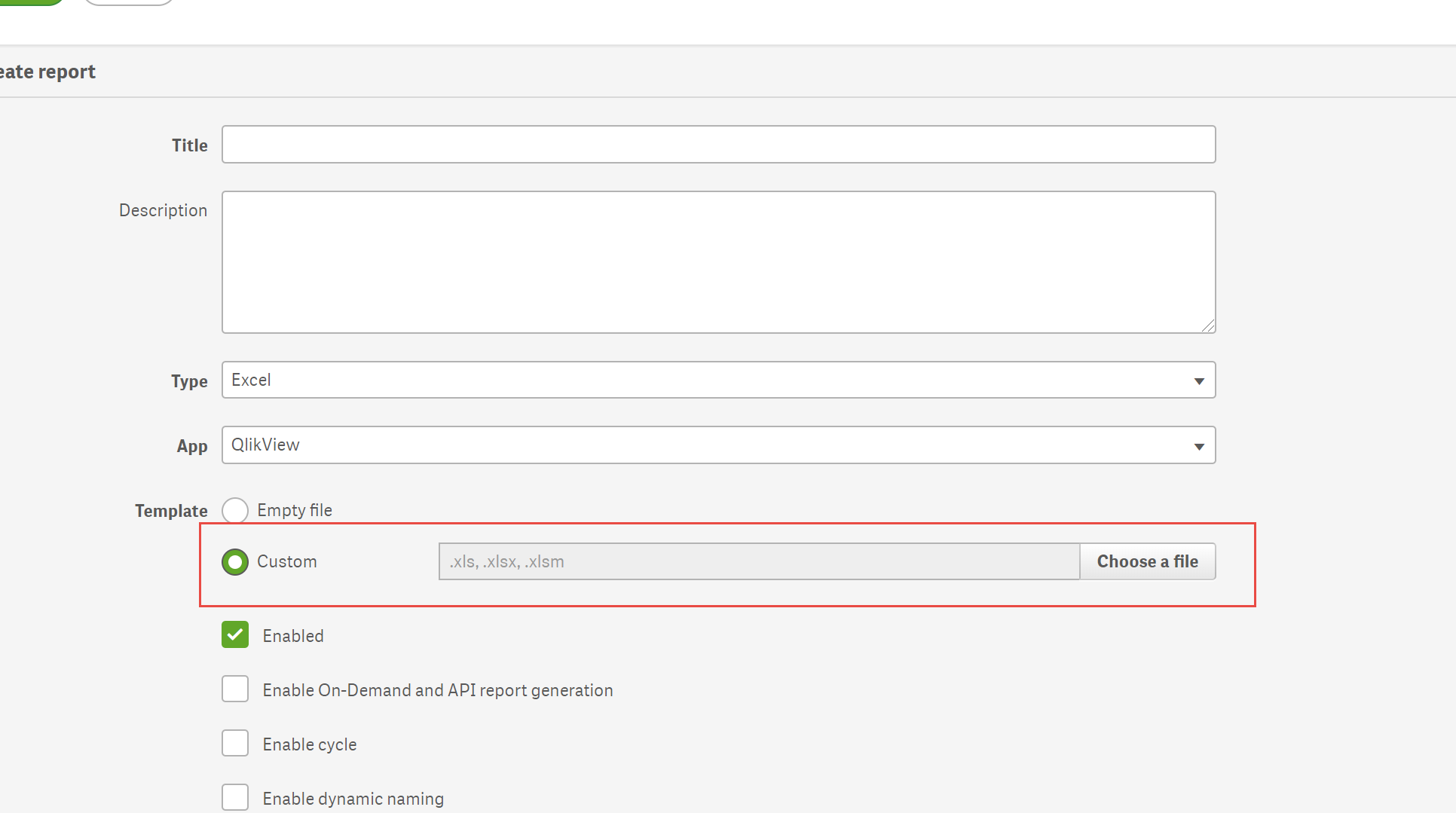Tick the Enable cycle checkbox
Viewport: 1456px width, 813px height.
pyautogui.click(x=235, y=744)
